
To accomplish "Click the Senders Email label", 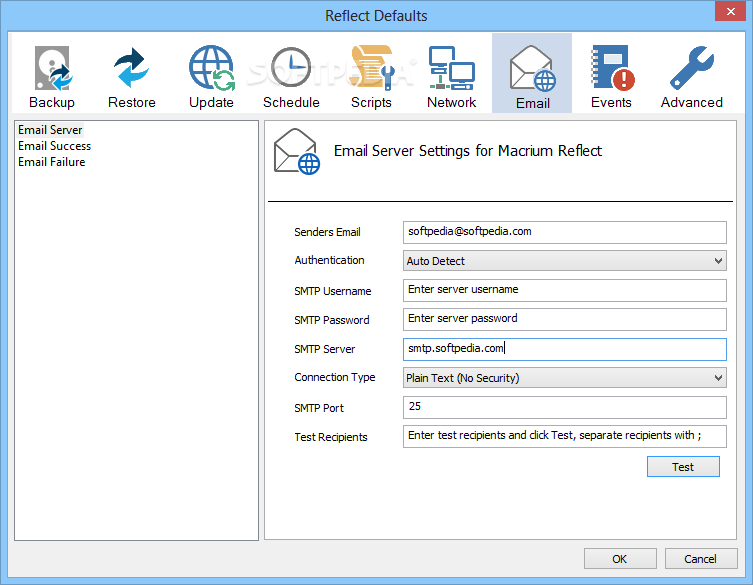I will point(327,232).
